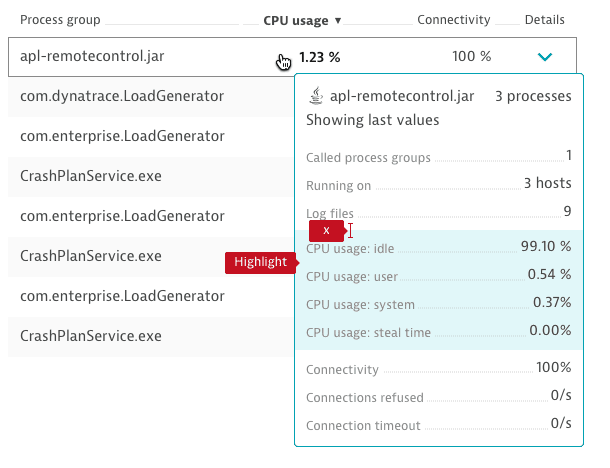This screenshot has width=610, height=468.
Task: Click 'Called process groups' label
Action: tap(368, 158)
